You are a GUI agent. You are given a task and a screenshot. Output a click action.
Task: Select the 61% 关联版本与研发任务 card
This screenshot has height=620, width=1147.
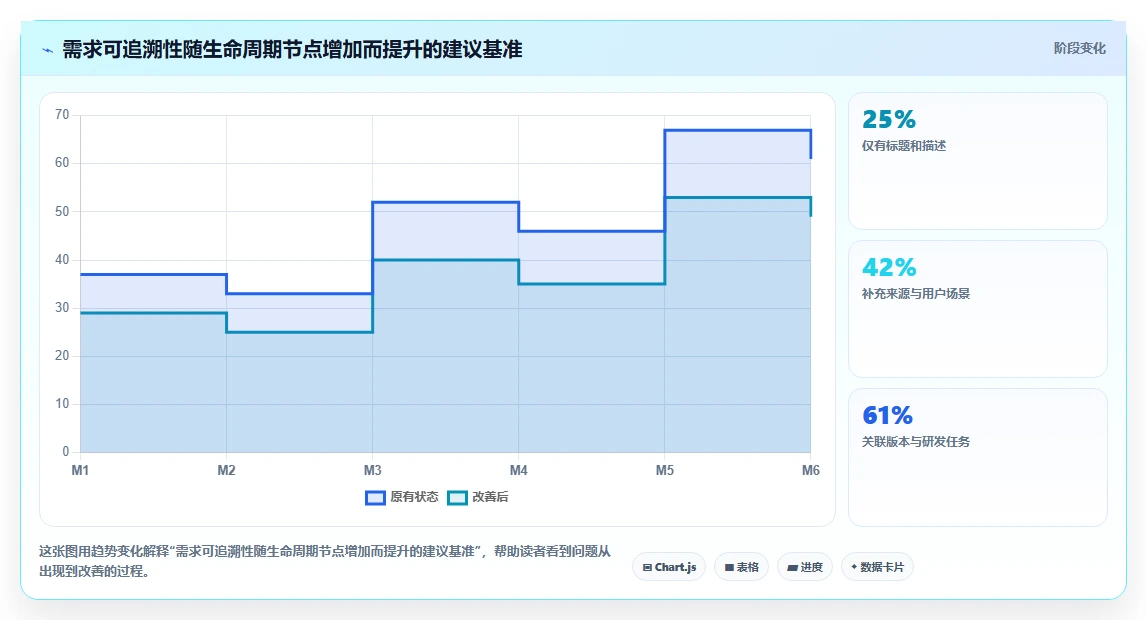pos(977,458)
